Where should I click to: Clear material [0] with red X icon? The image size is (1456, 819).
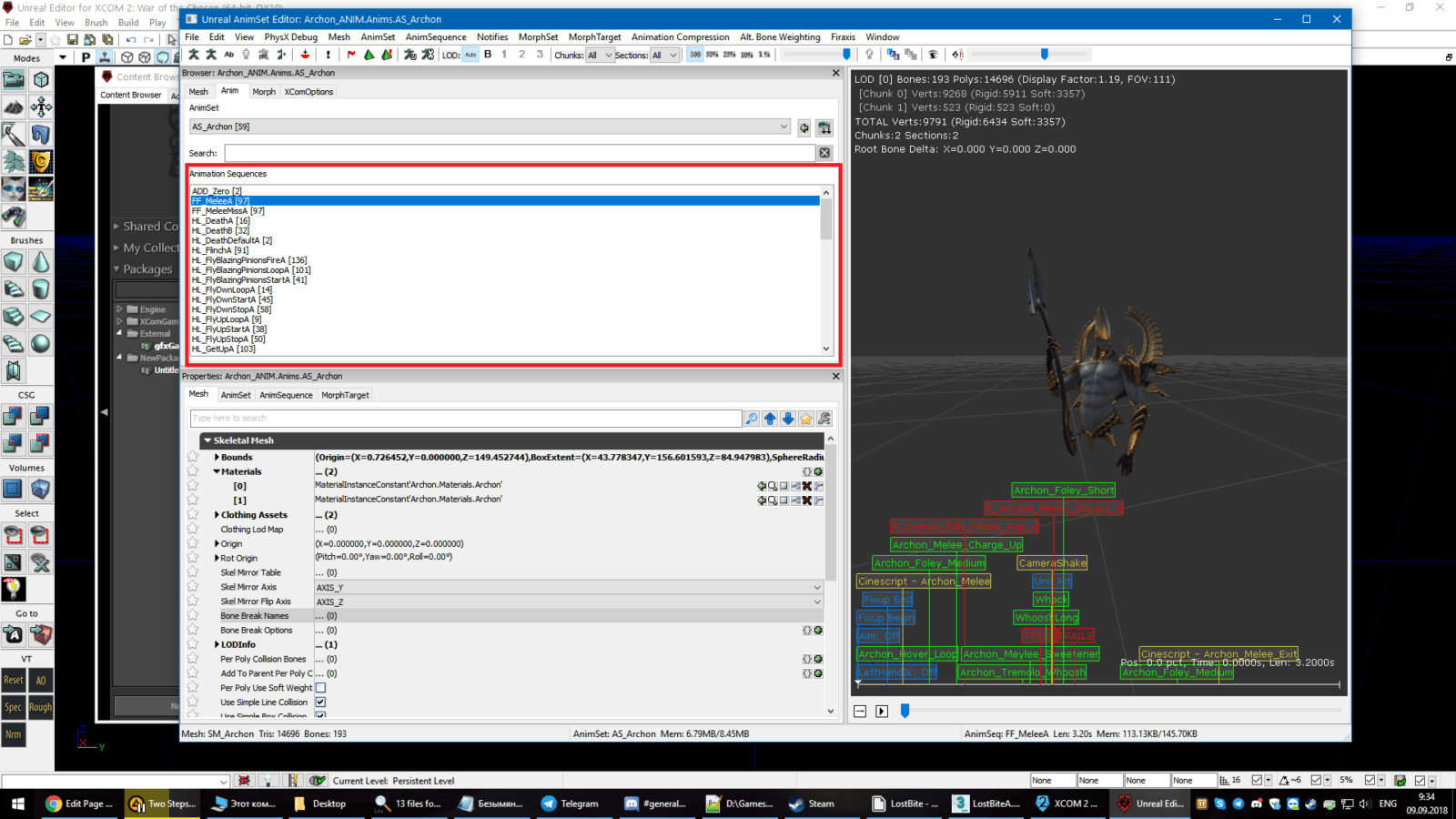pos(806,486)
